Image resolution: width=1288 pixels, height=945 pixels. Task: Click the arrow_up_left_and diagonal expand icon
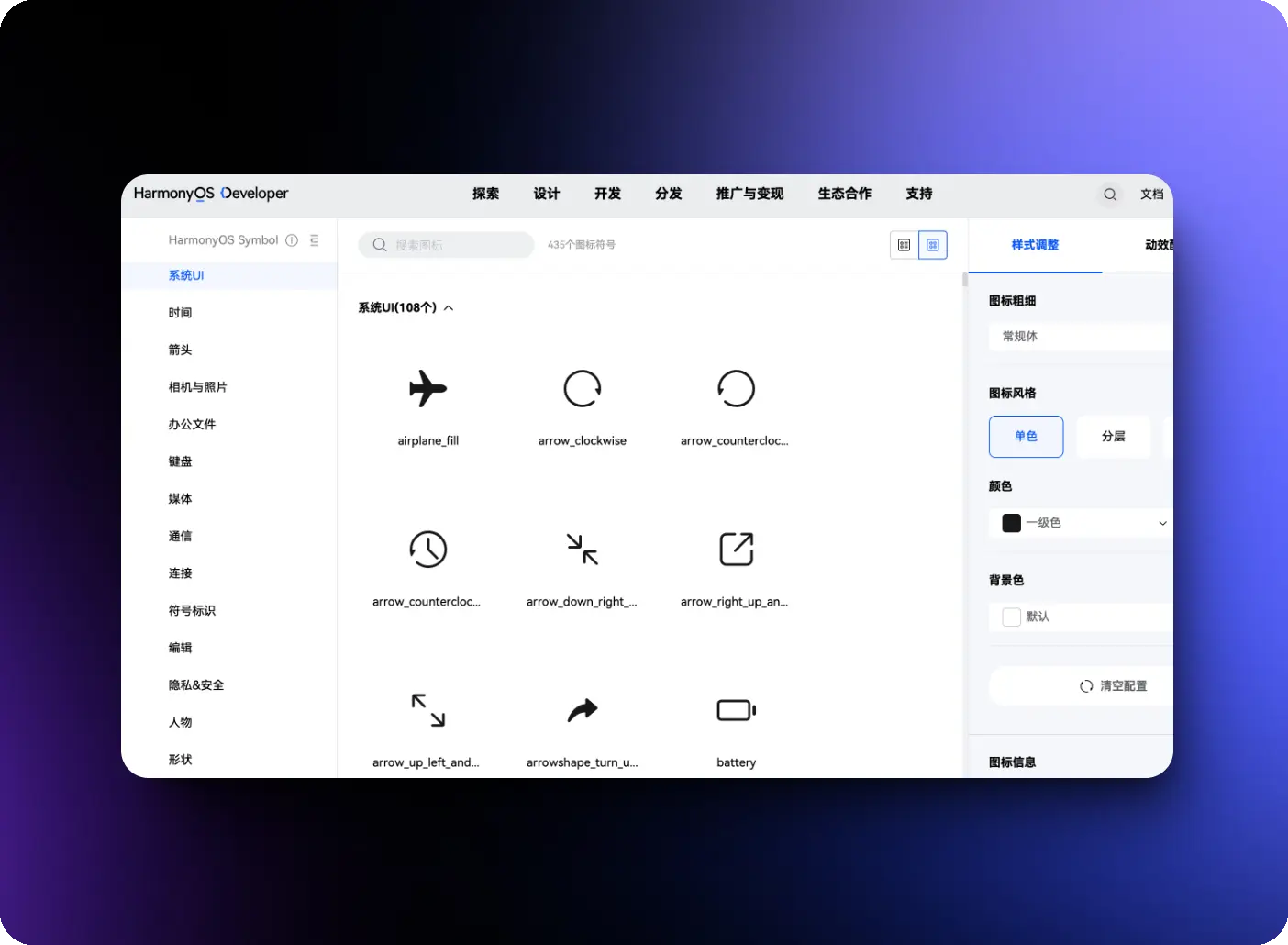427,711
